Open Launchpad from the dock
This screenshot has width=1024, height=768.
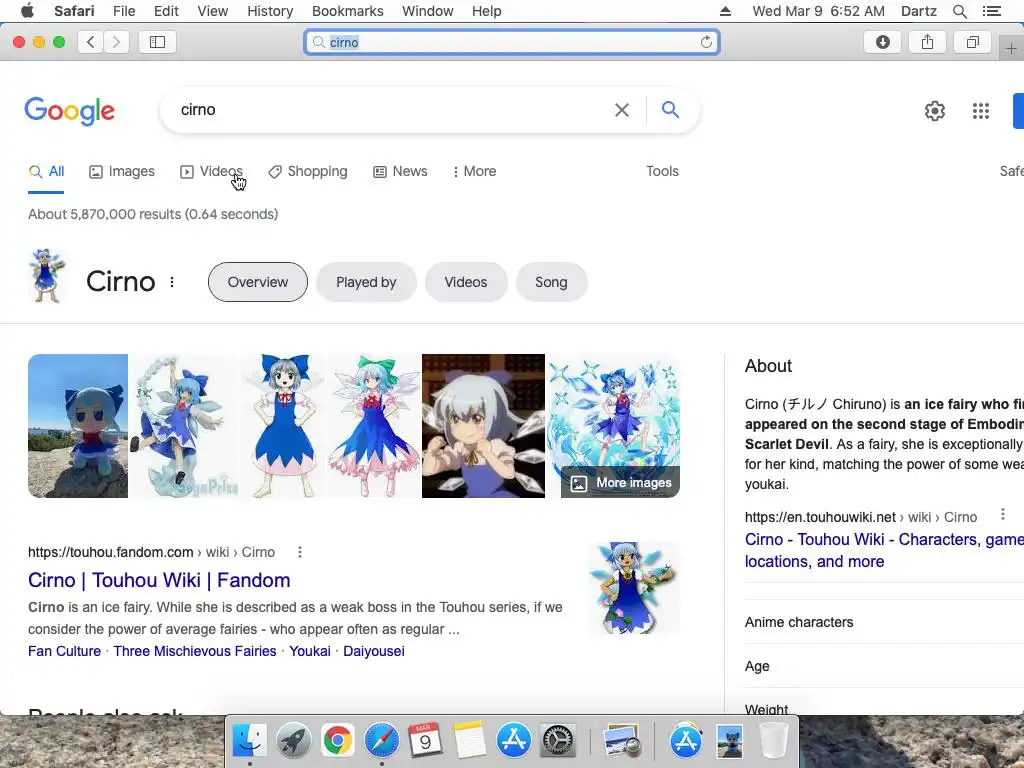pyautogui.click(x=293, y=741)
